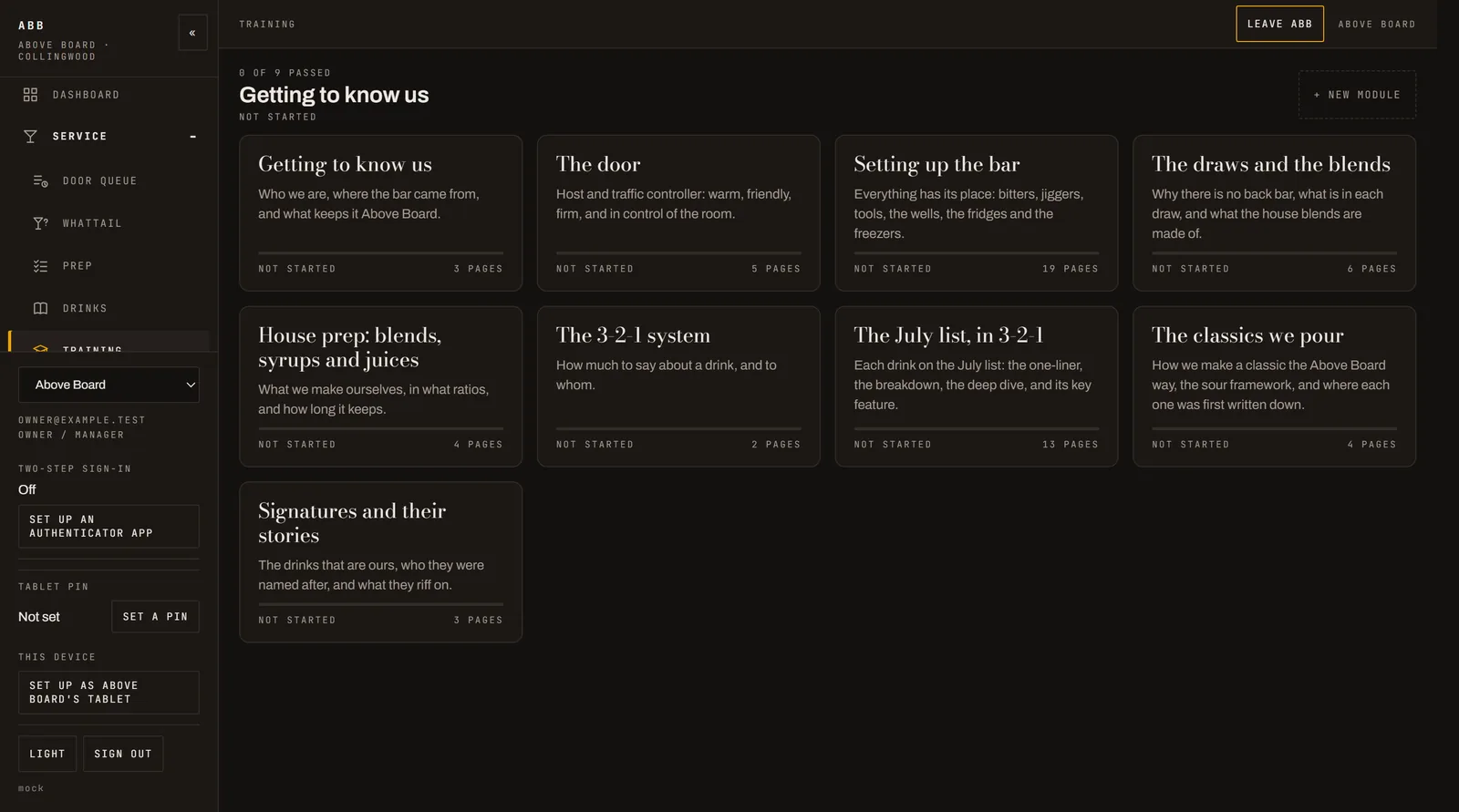Click the progress bar on The classics we pour card
Viewport: 1459px width, 812px height.
(1274, 428)
